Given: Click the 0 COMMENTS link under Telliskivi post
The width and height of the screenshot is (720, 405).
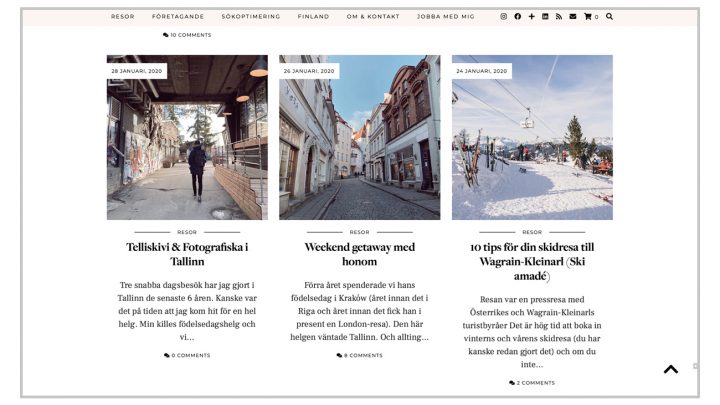Looking at the screenshot, I should tap(187, 355).
